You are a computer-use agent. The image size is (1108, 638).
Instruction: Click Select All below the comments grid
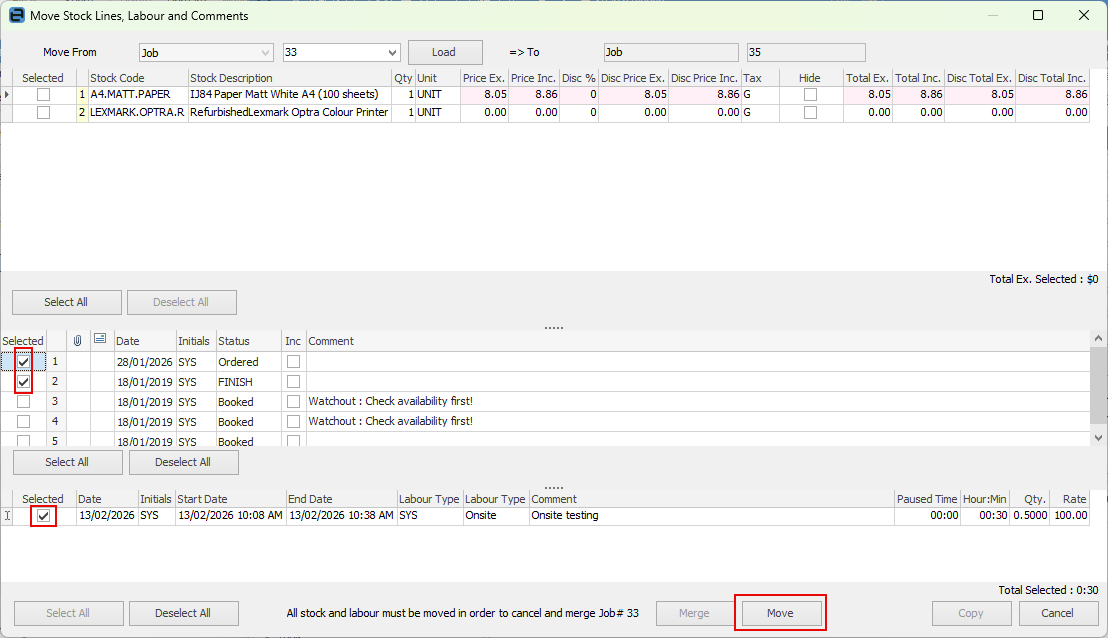(67, 462)
